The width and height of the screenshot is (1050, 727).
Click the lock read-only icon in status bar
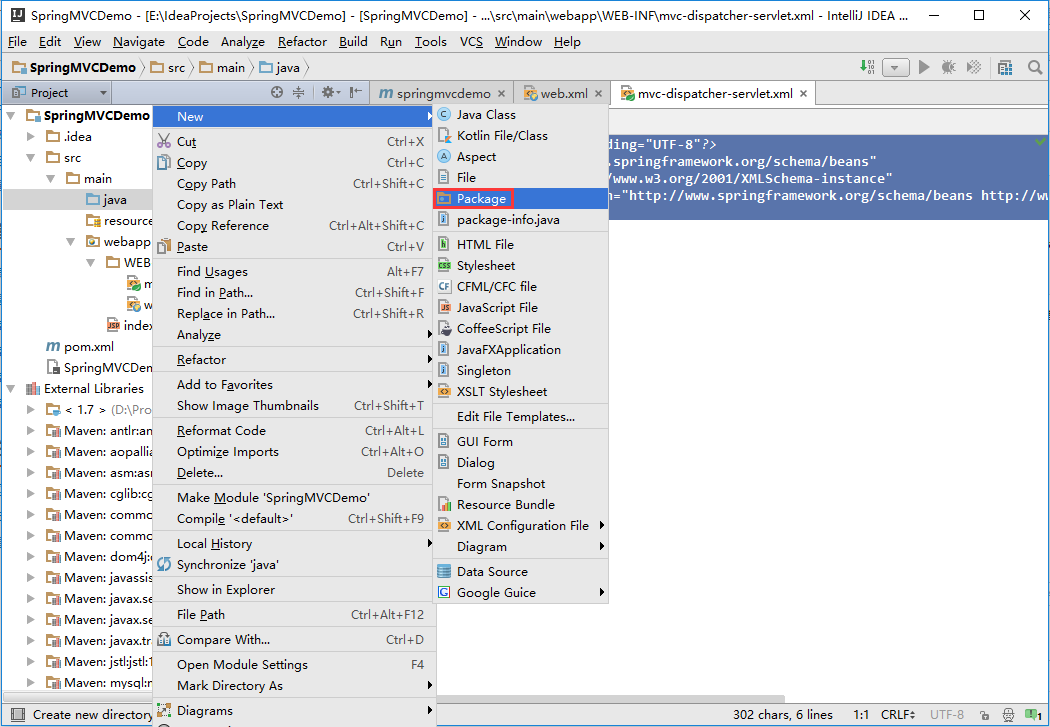click(984, 715)
